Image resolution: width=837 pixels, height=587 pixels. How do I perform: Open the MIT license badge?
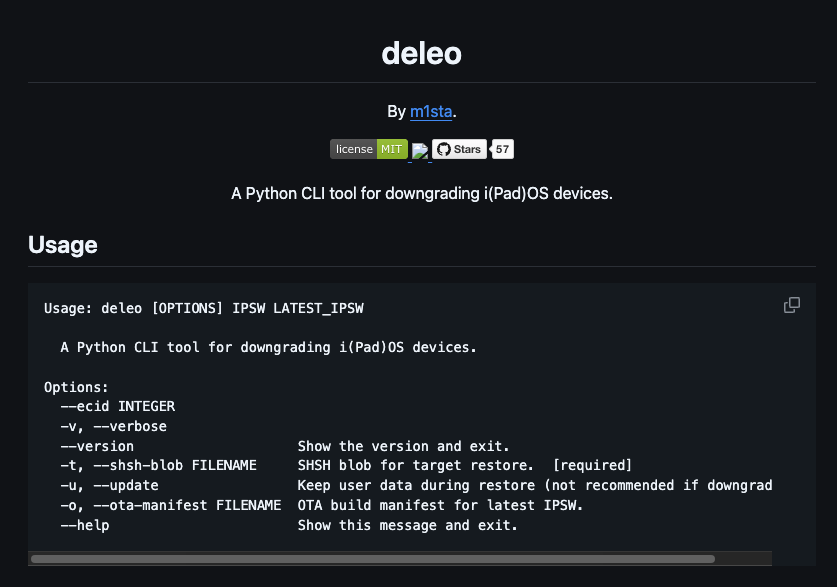(x=368, y=150)
